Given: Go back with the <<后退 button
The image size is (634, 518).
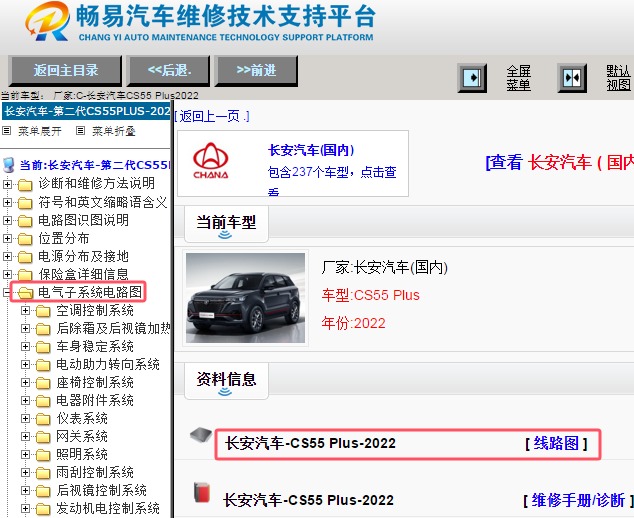Looking at the screenshot, I should tap(169, 71).
